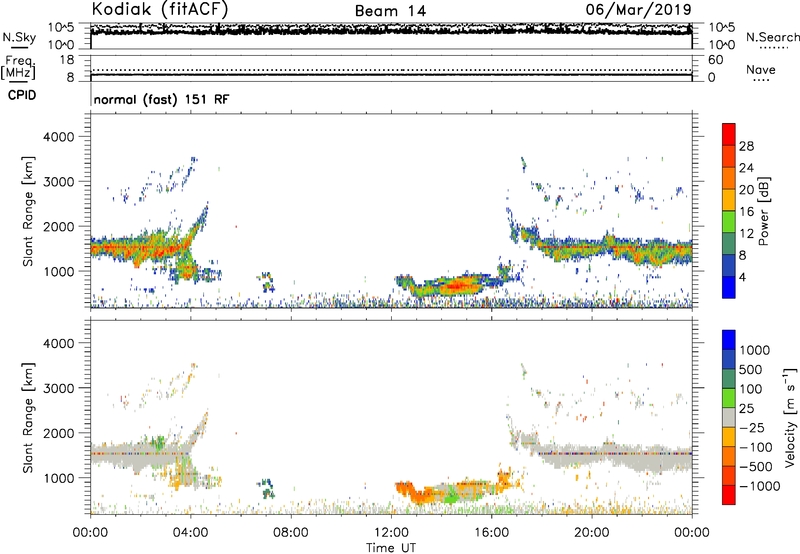The width and height of the screenshot is (800, 554).
Task: Click the '4000' tick on power panel
Action: click(x=58, y=137)
